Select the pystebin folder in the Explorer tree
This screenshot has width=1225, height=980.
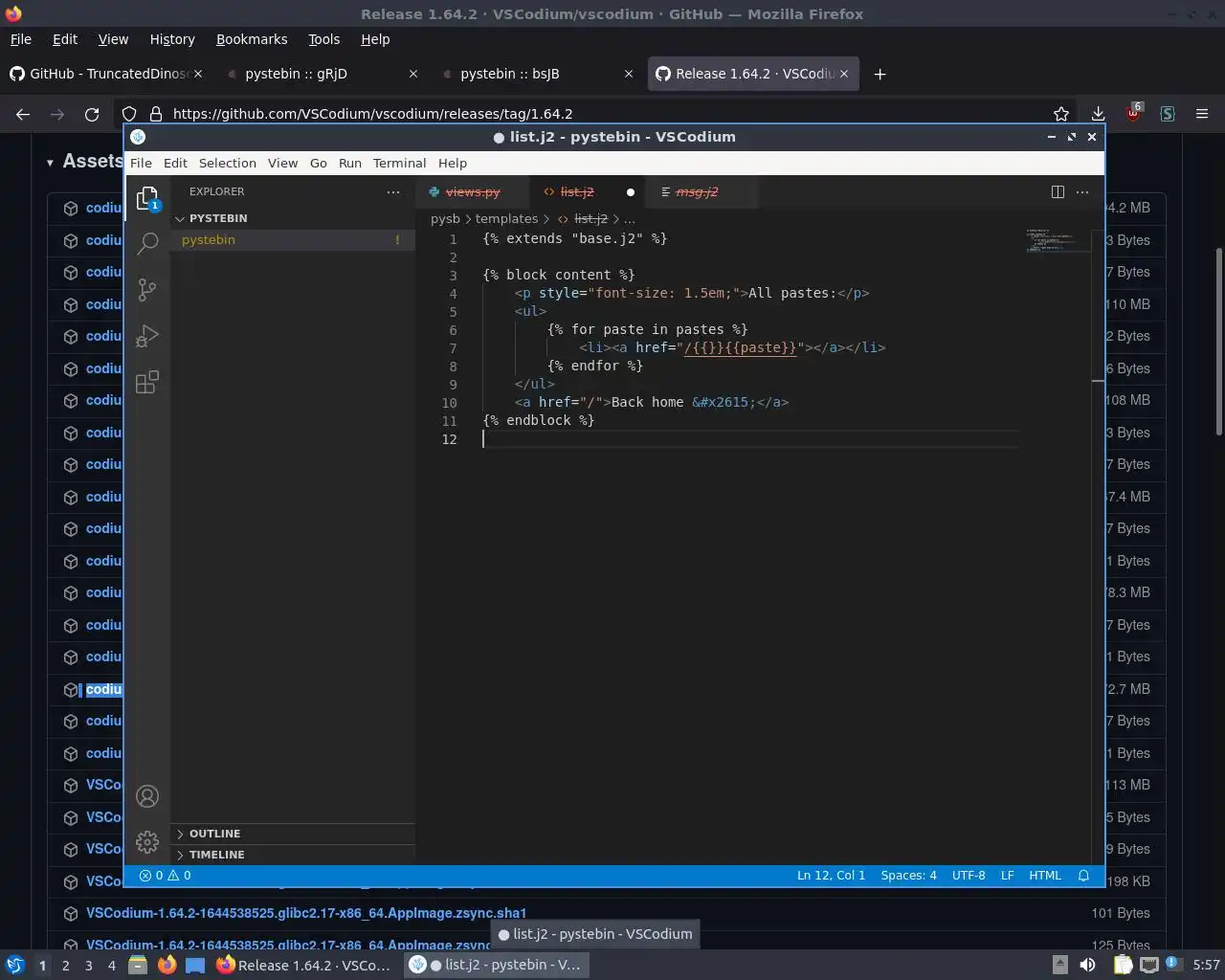pos(293,240)
